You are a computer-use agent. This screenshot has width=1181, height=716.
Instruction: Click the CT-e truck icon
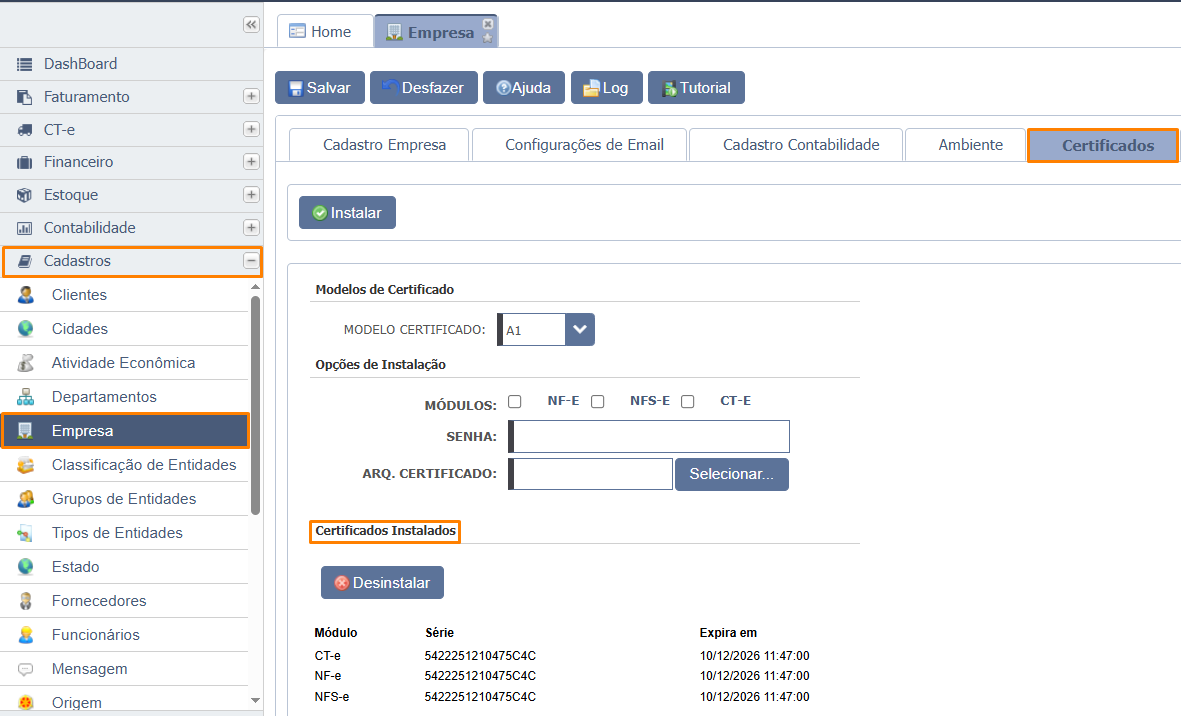tap(25, 130)
